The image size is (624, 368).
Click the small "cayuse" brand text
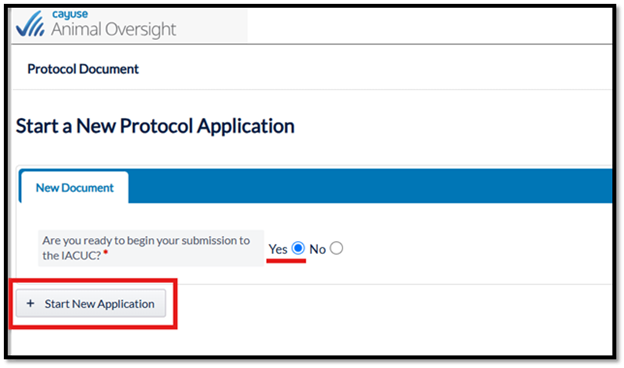click(x=70, y=14)
